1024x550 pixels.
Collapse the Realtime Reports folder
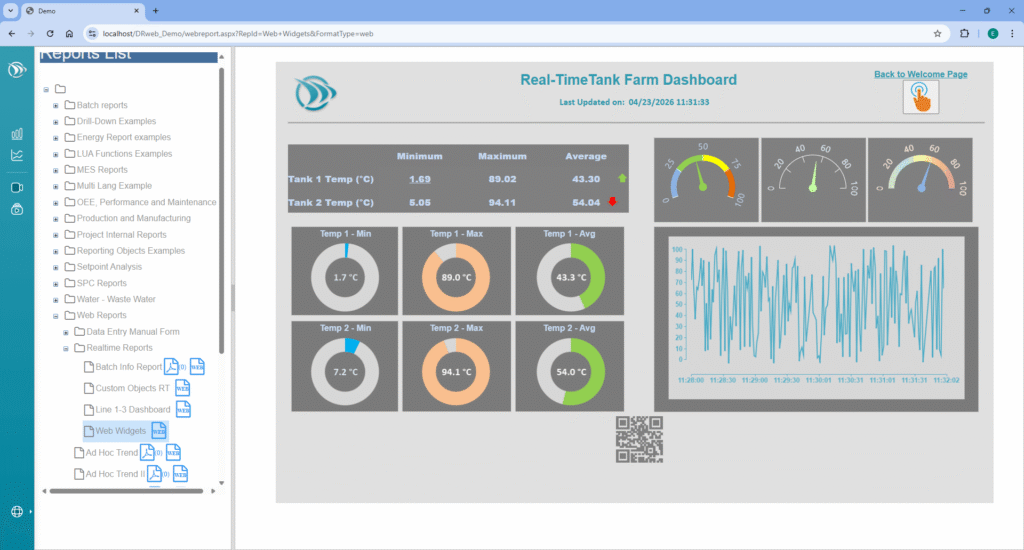(x=65, y=348)
